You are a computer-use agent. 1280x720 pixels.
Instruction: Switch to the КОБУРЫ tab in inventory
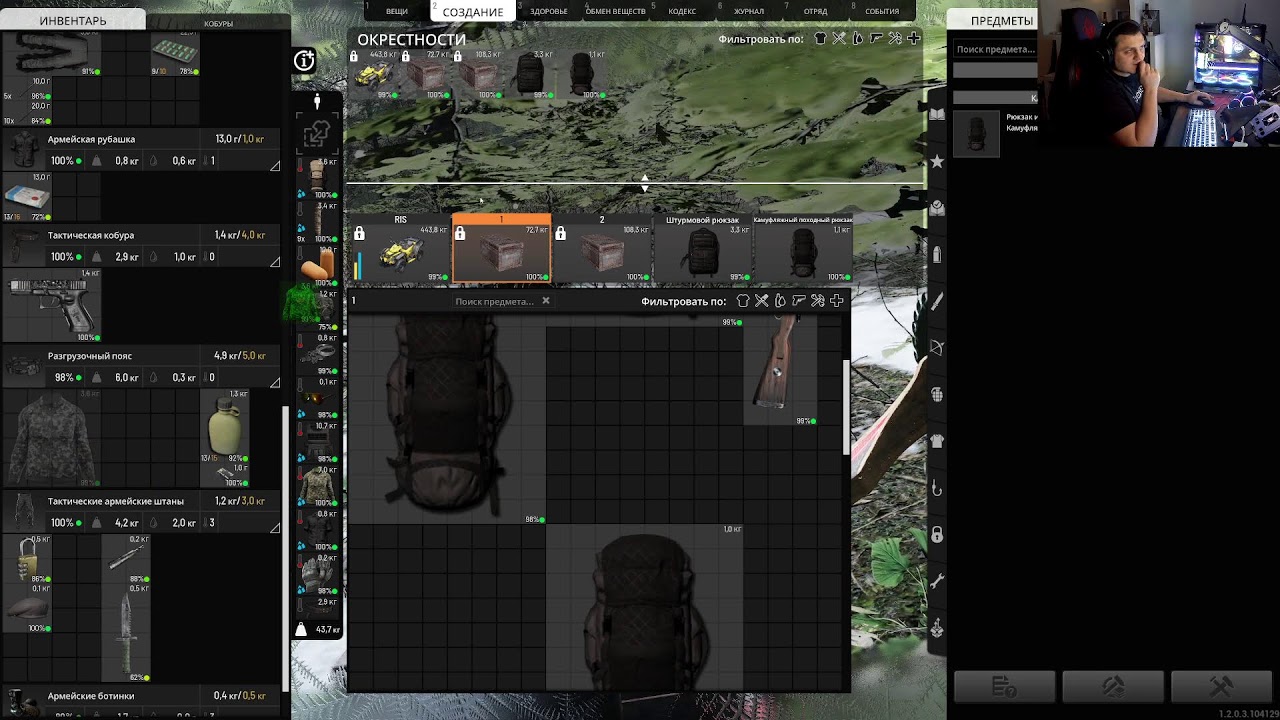pyautogui.click(x=218, y=23)
